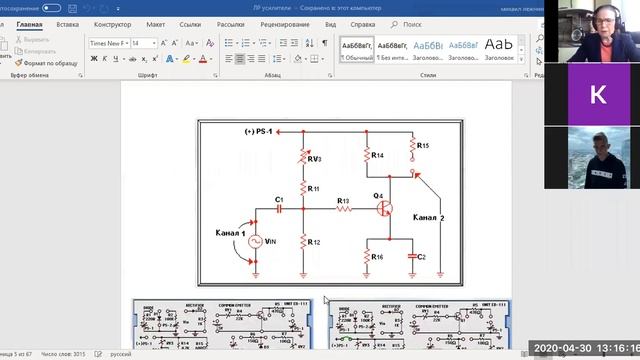This screenshot has height=360, width=640.
Task: Open Paragraph dialog launcher
Action: tap(330, 76)
